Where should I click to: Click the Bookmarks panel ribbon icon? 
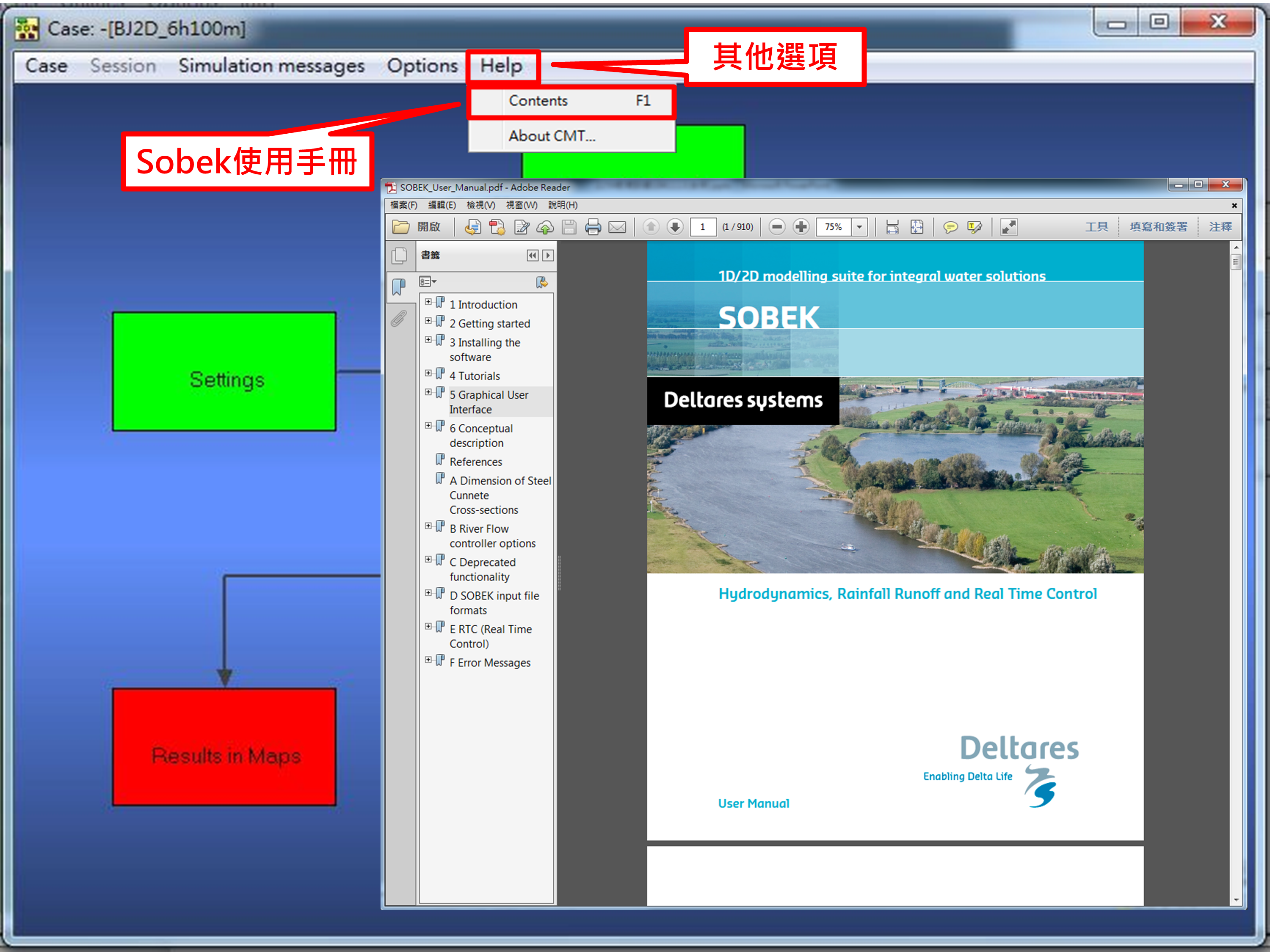[x=400, y=286]
